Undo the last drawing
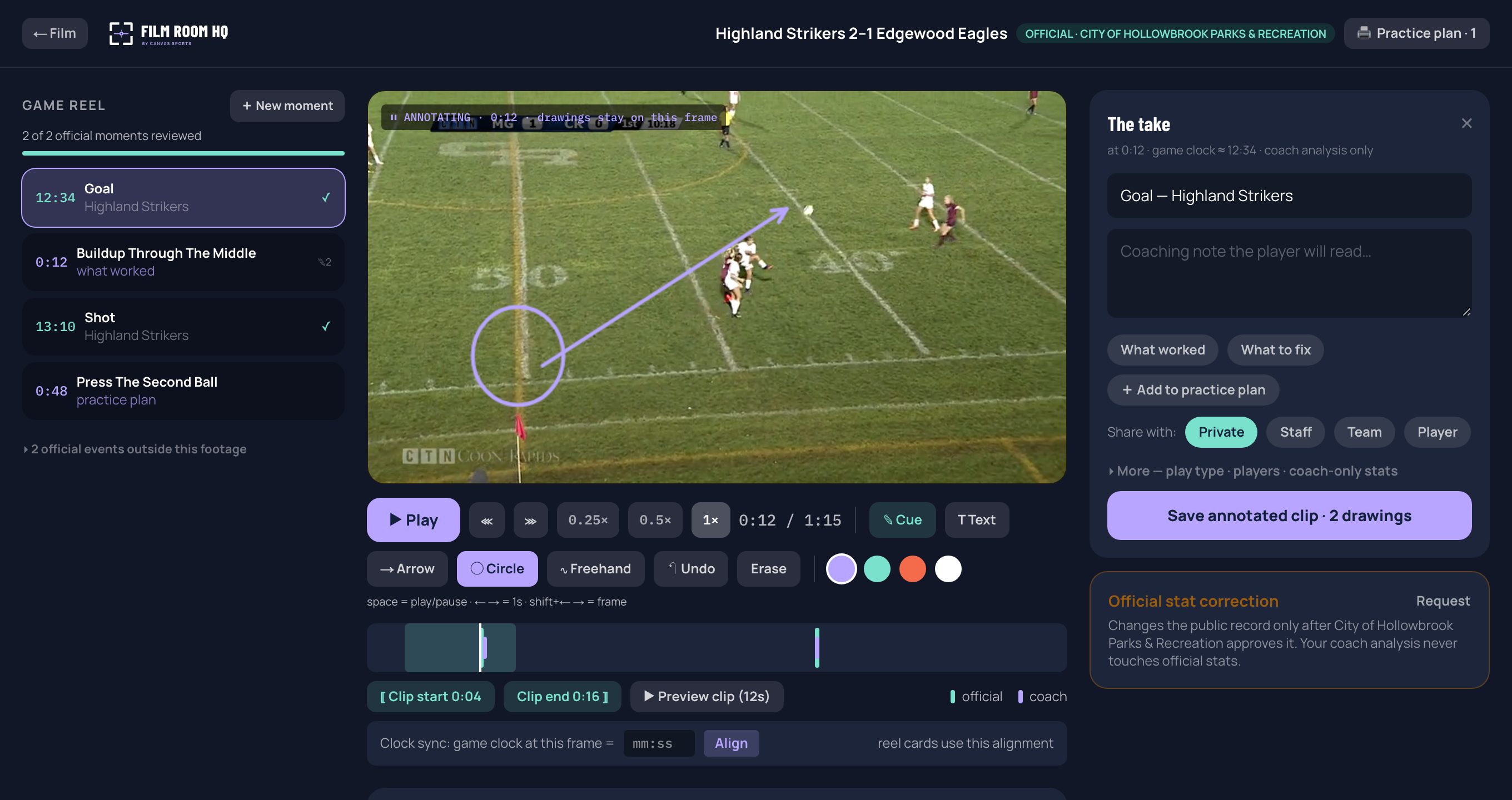 (691, 569)
